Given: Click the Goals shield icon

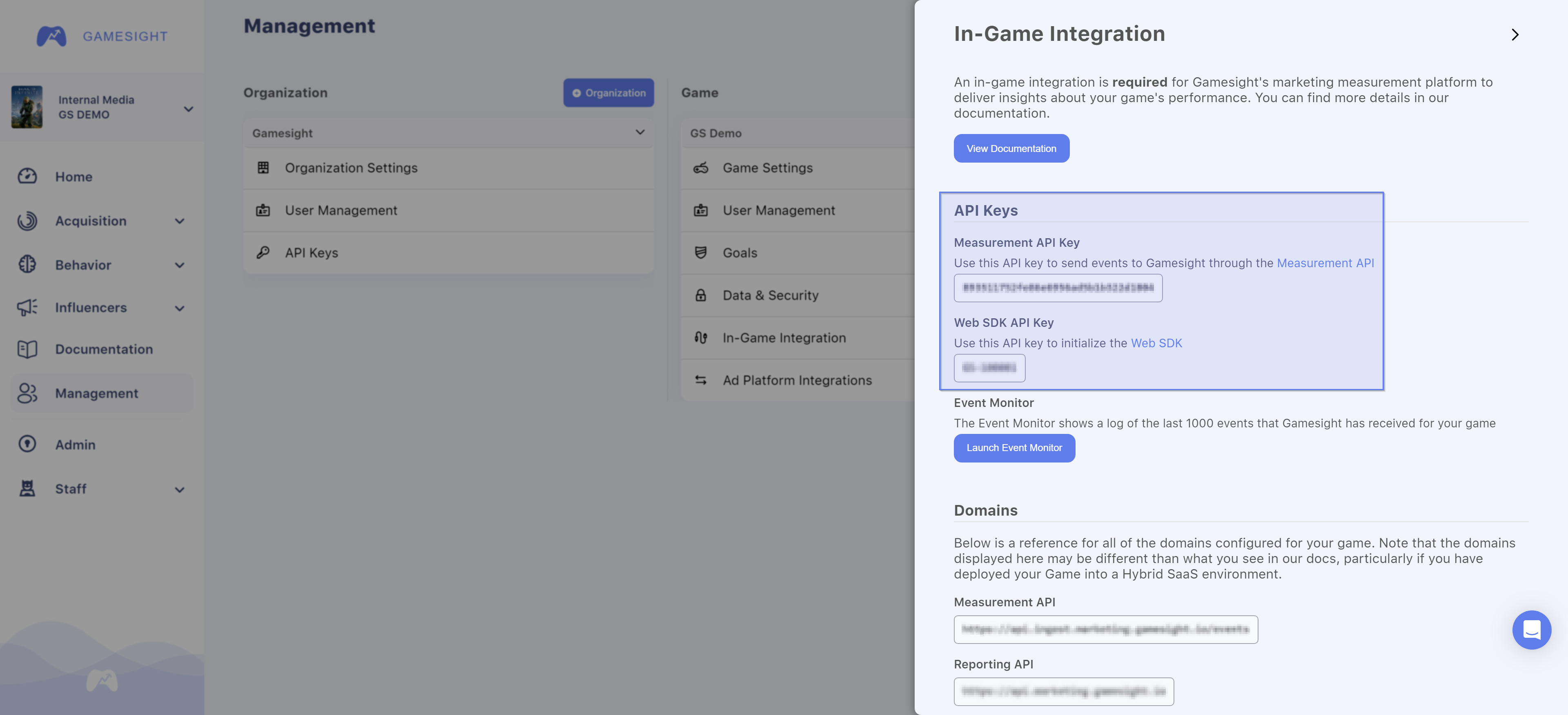Looking at the screenshot, I should coord(701,252).
